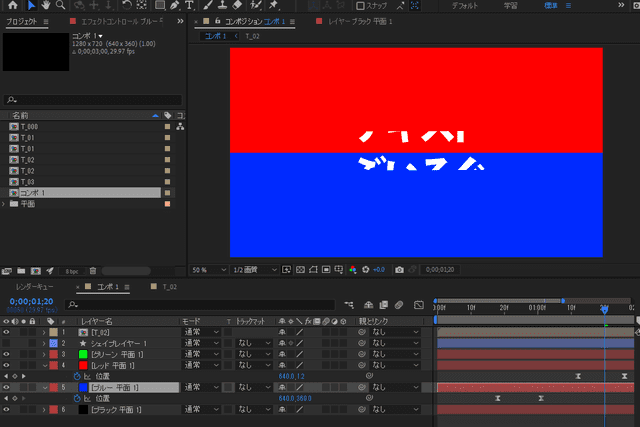Collapse the ブルー 平面 1 layer properties
This screenshot has height=427, width=640.
pos(44,387)
